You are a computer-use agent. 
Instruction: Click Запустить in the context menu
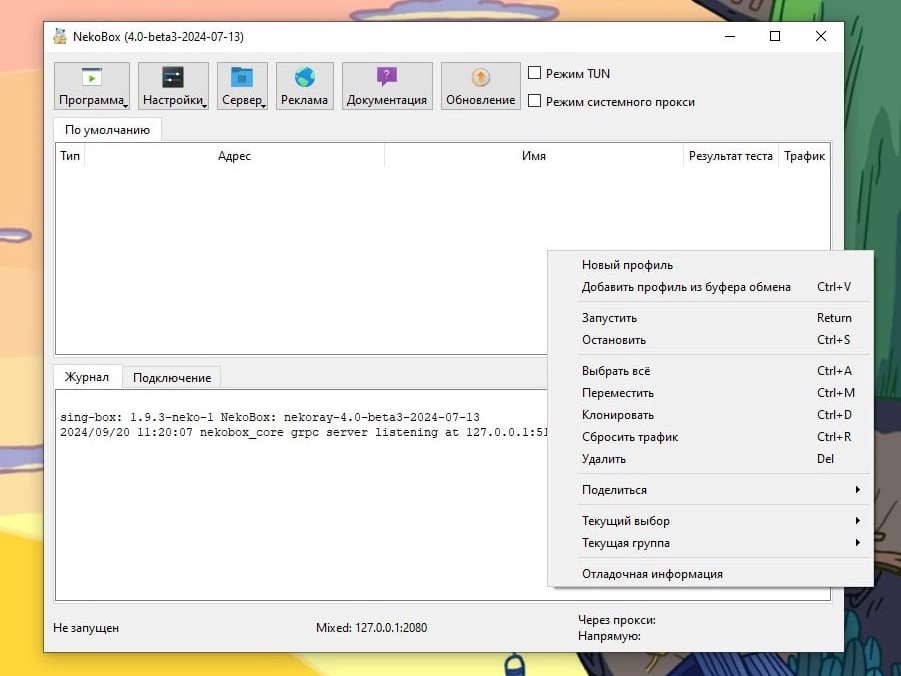coord(609,318)
